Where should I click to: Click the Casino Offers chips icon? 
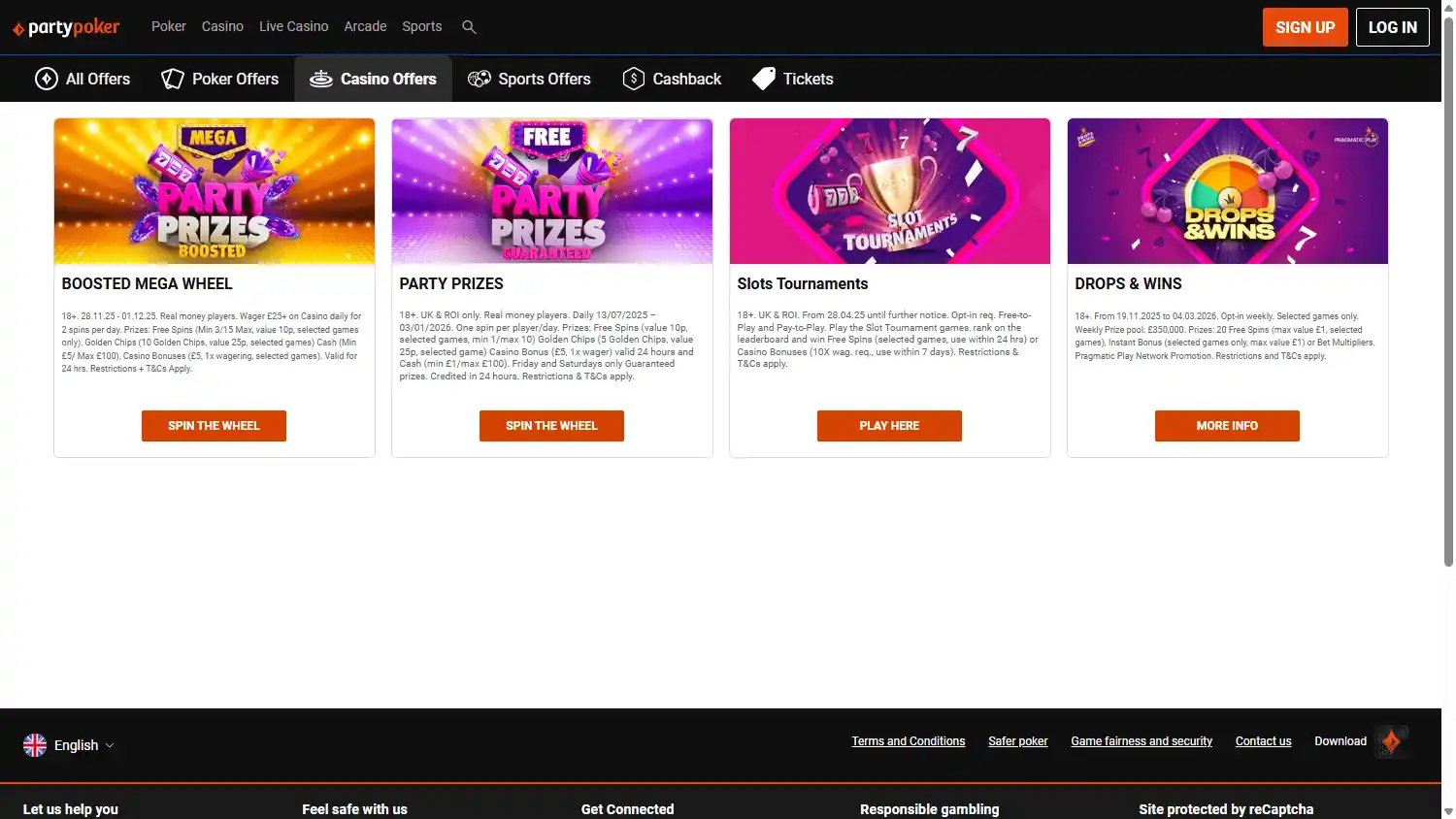click(321, 79)
